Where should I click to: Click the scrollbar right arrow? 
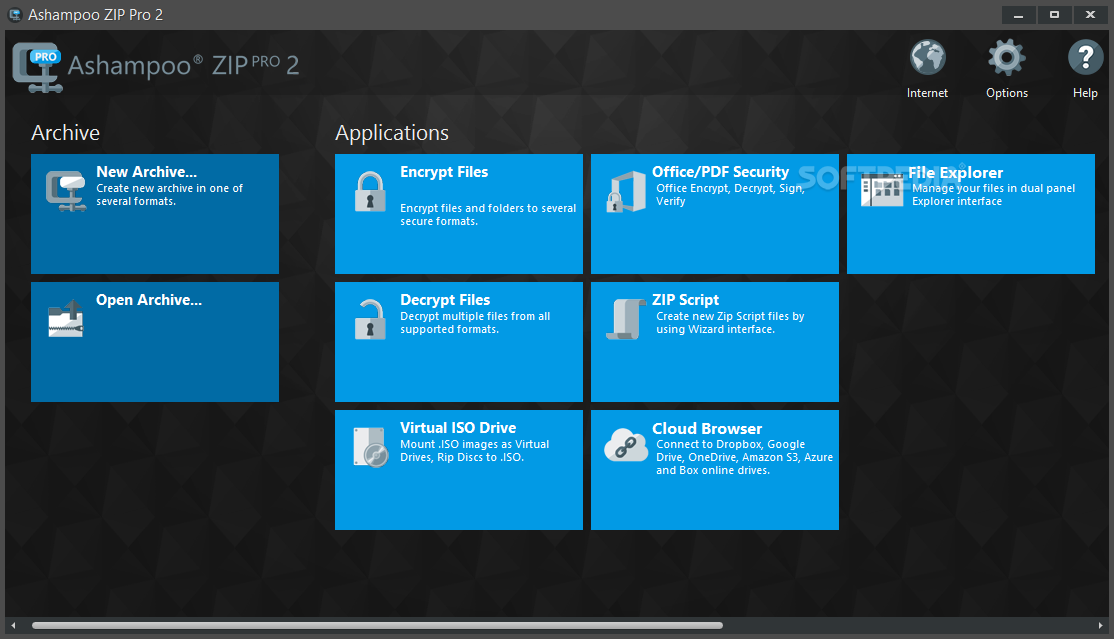[x=1101, y=625]
